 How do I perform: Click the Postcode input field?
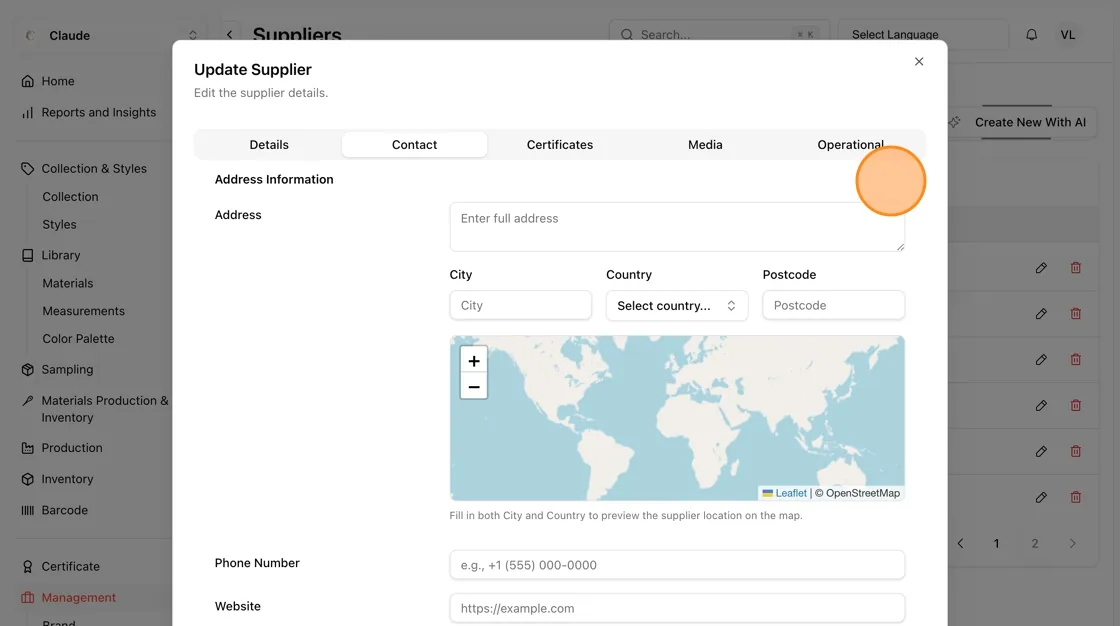(x=834, y=306)
